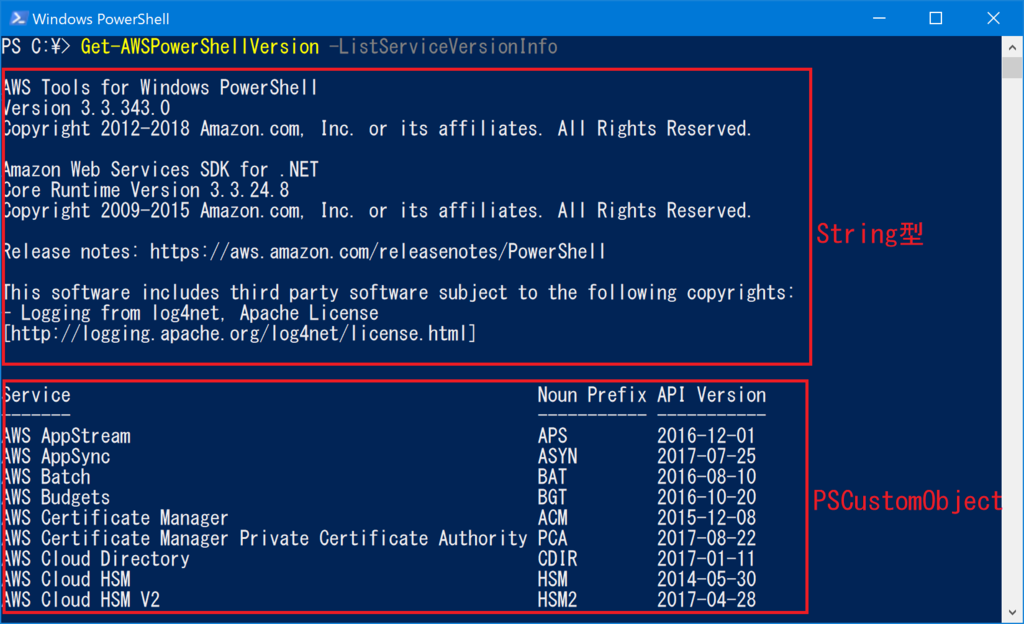
Task: Click the 'PCA' noun prefix
Action: click(552, 538)
